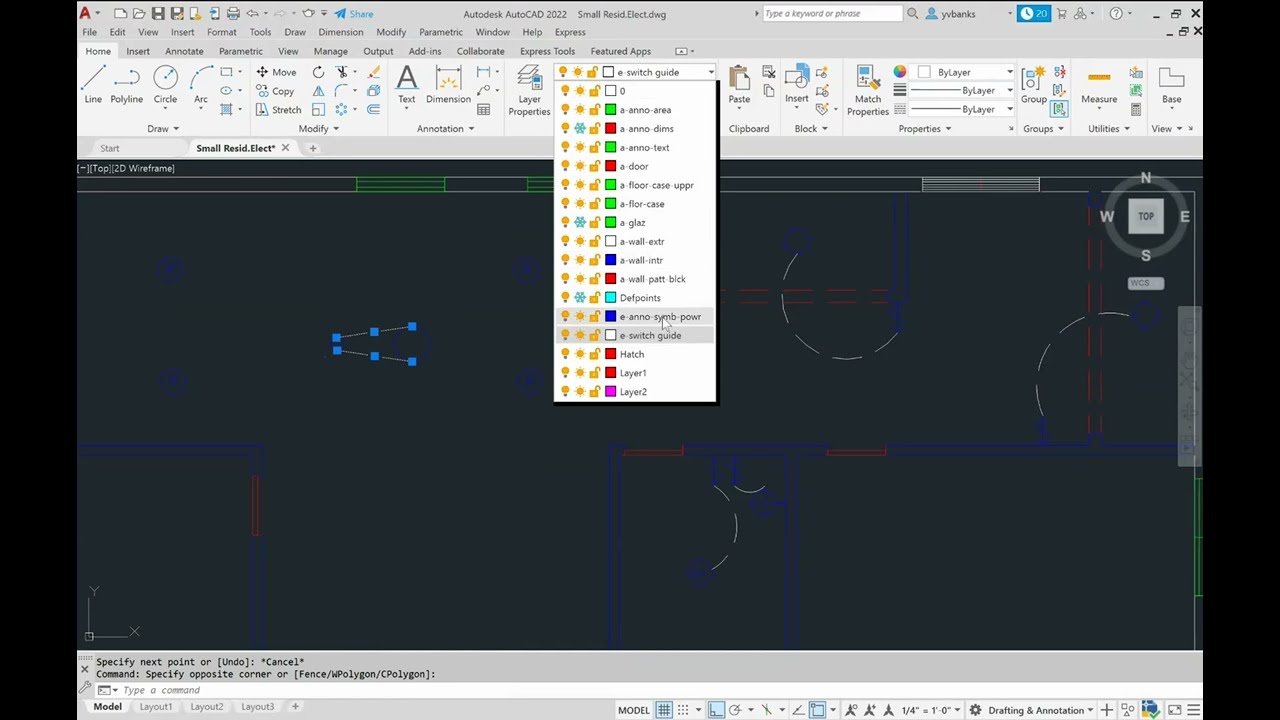
Task: Open the ByLayer color dropdown
Action: coord(1009,72)
